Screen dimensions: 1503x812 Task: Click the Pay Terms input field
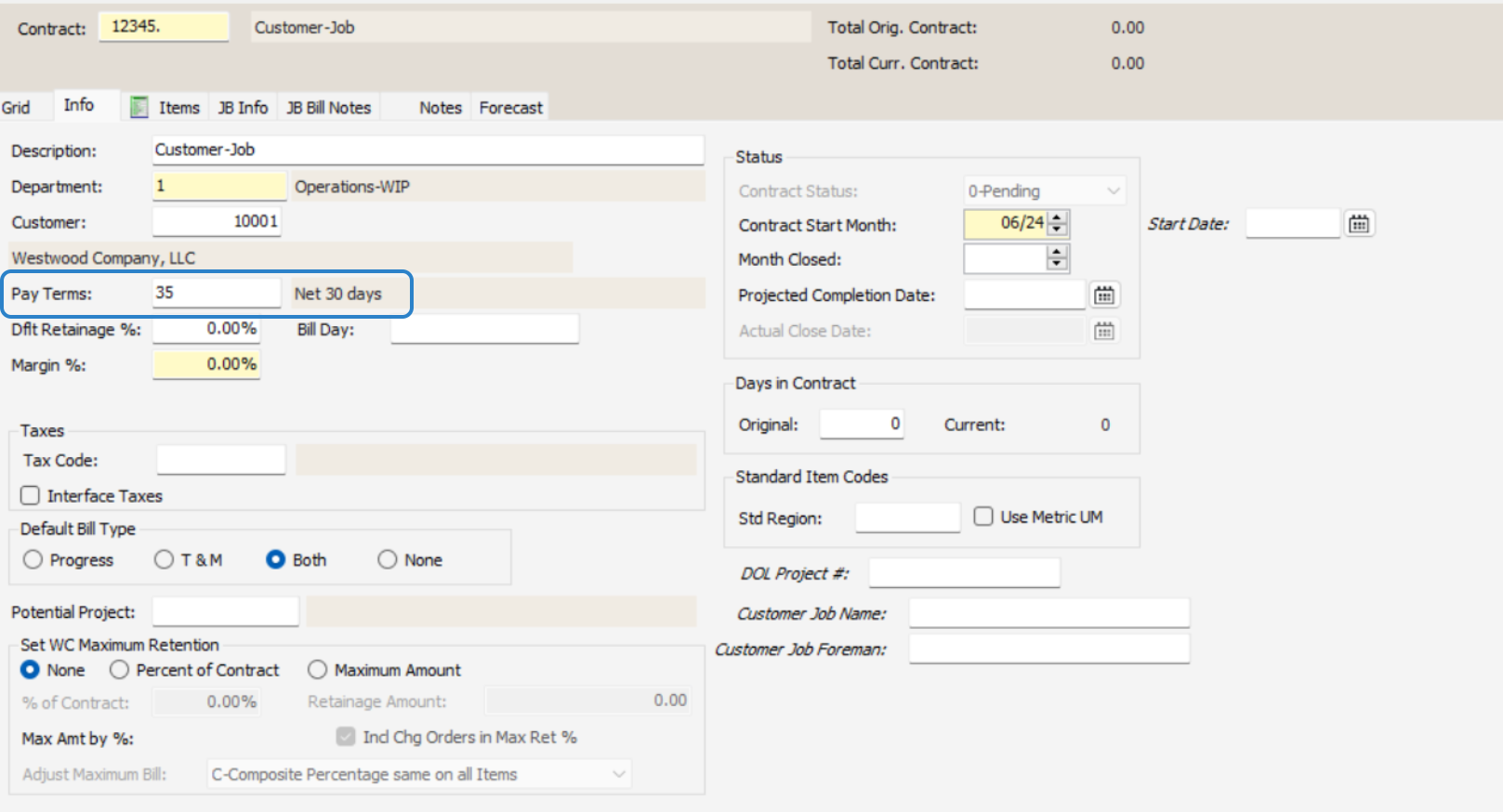tap(217, 293)
